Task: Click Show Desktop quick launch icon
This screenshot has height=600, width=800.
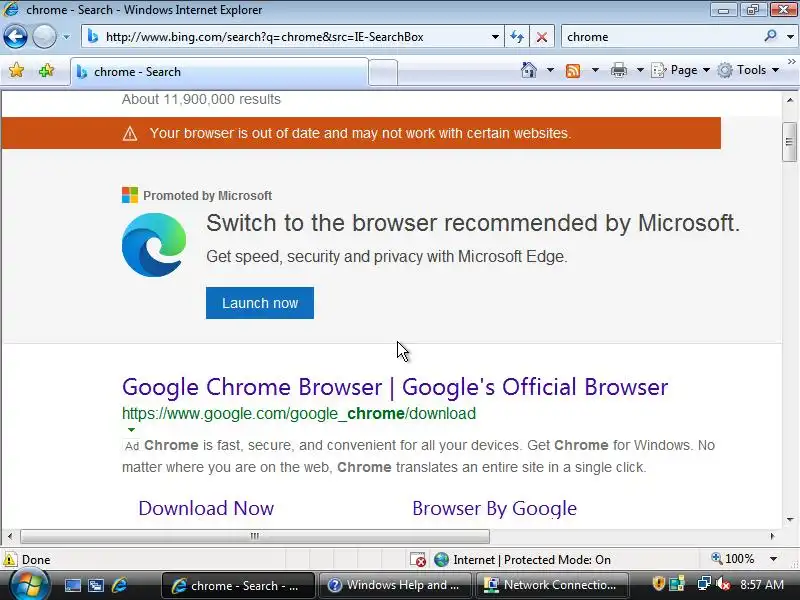Action: click(72, 585)
